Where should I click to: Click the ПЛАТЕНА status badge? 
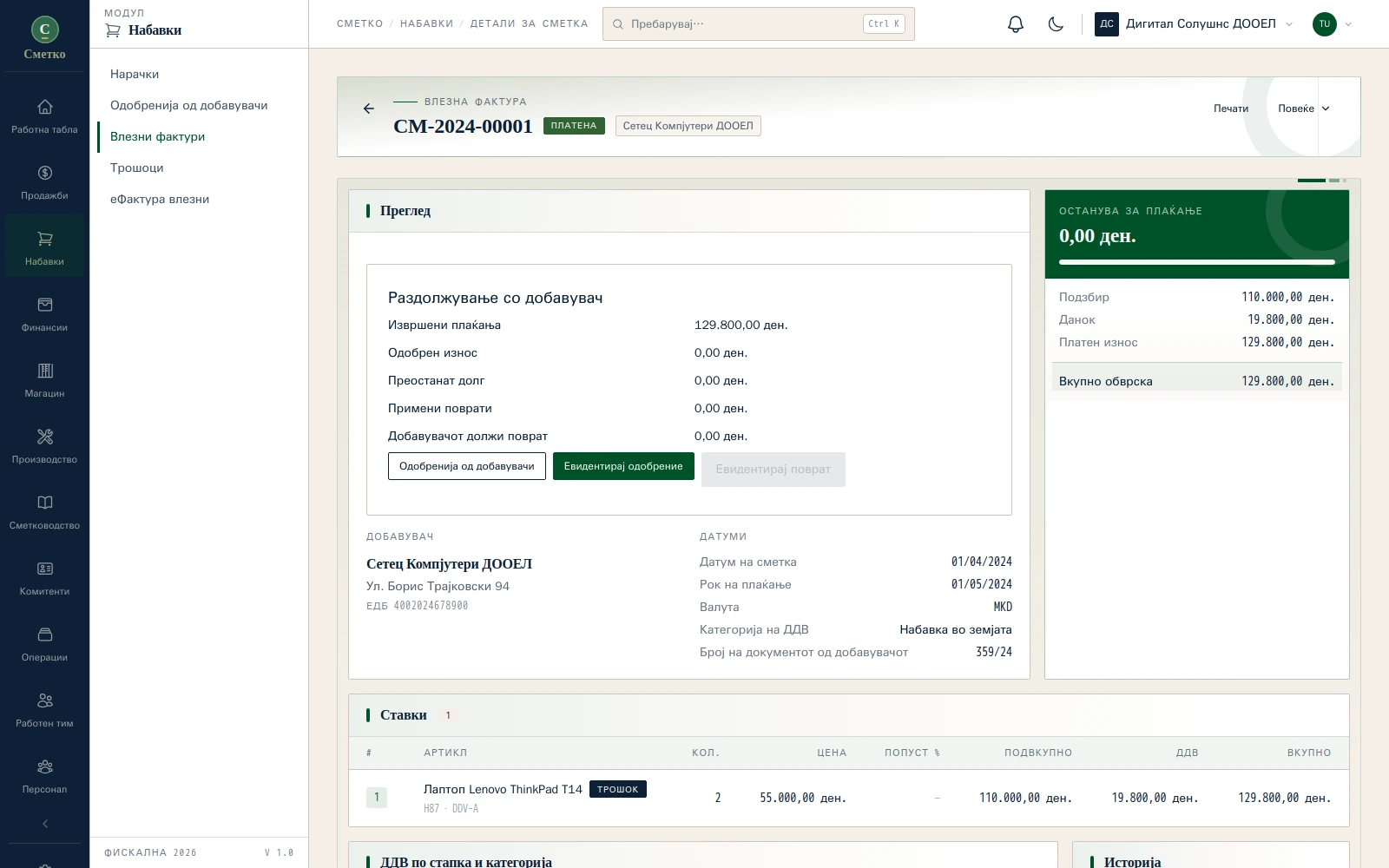pos(574,126)
